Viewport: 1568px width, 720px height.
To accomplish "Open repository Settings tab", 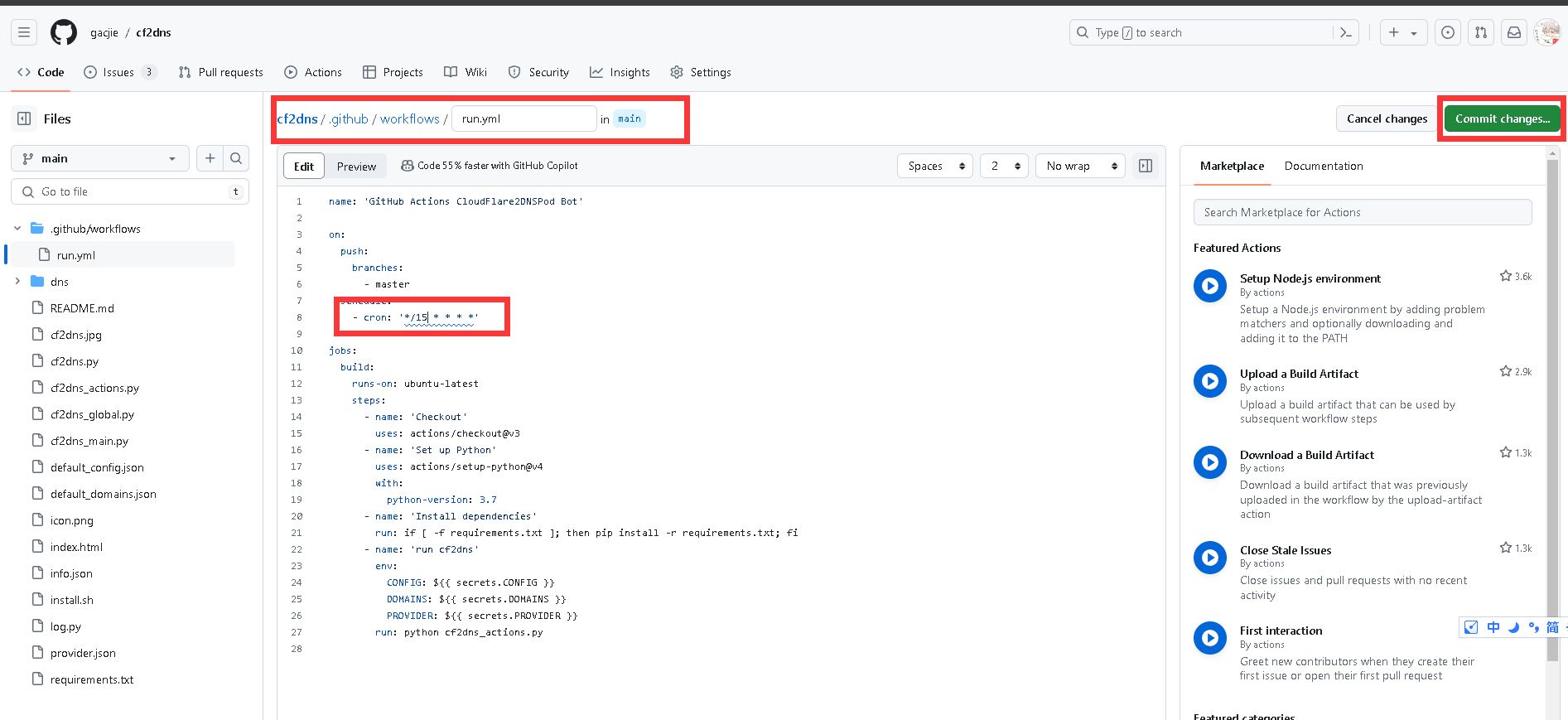I will pyautogui.click(x=701, y=72).
